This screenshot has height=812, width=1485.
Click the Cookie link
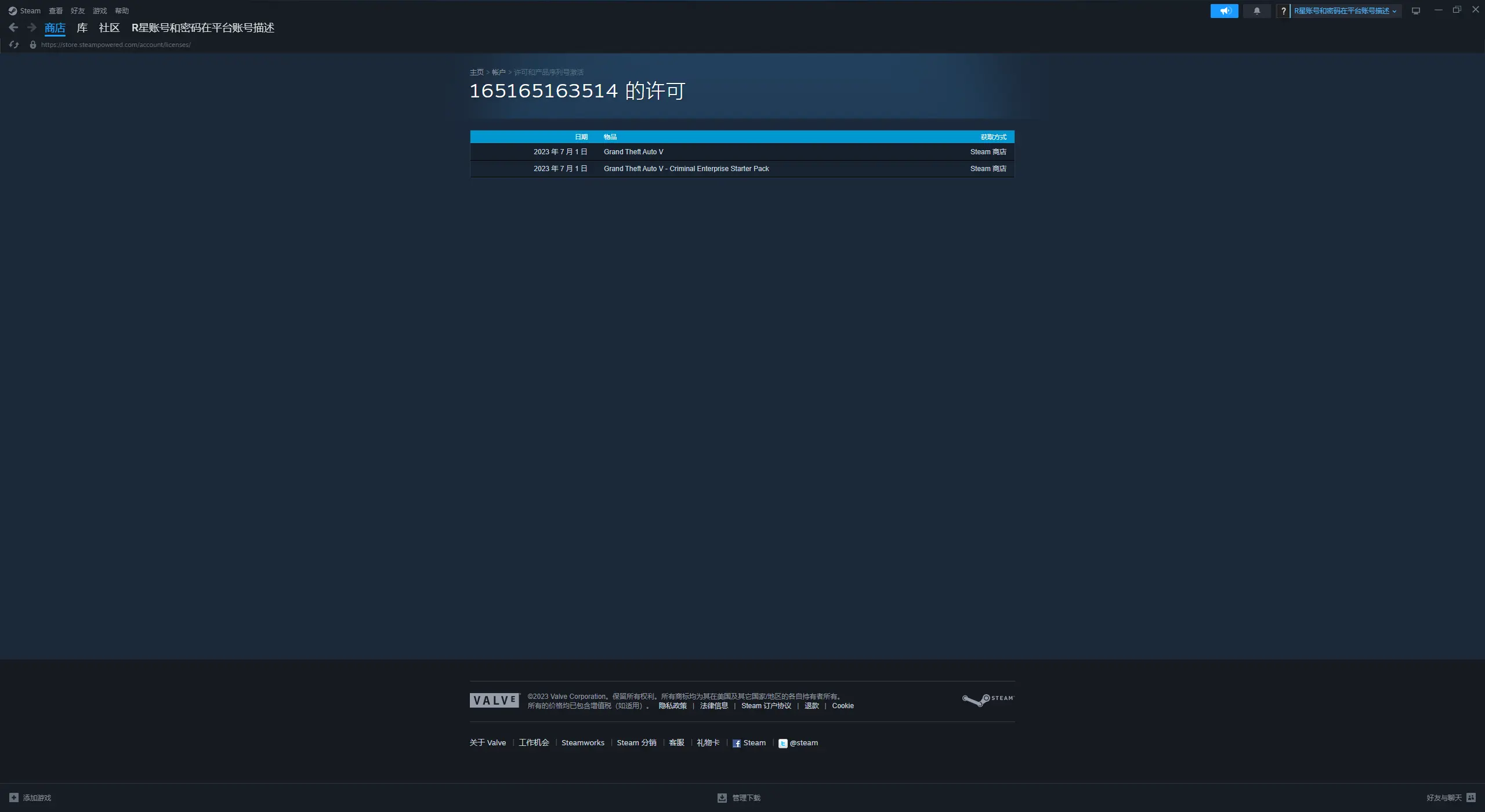(x=843, y=706)
